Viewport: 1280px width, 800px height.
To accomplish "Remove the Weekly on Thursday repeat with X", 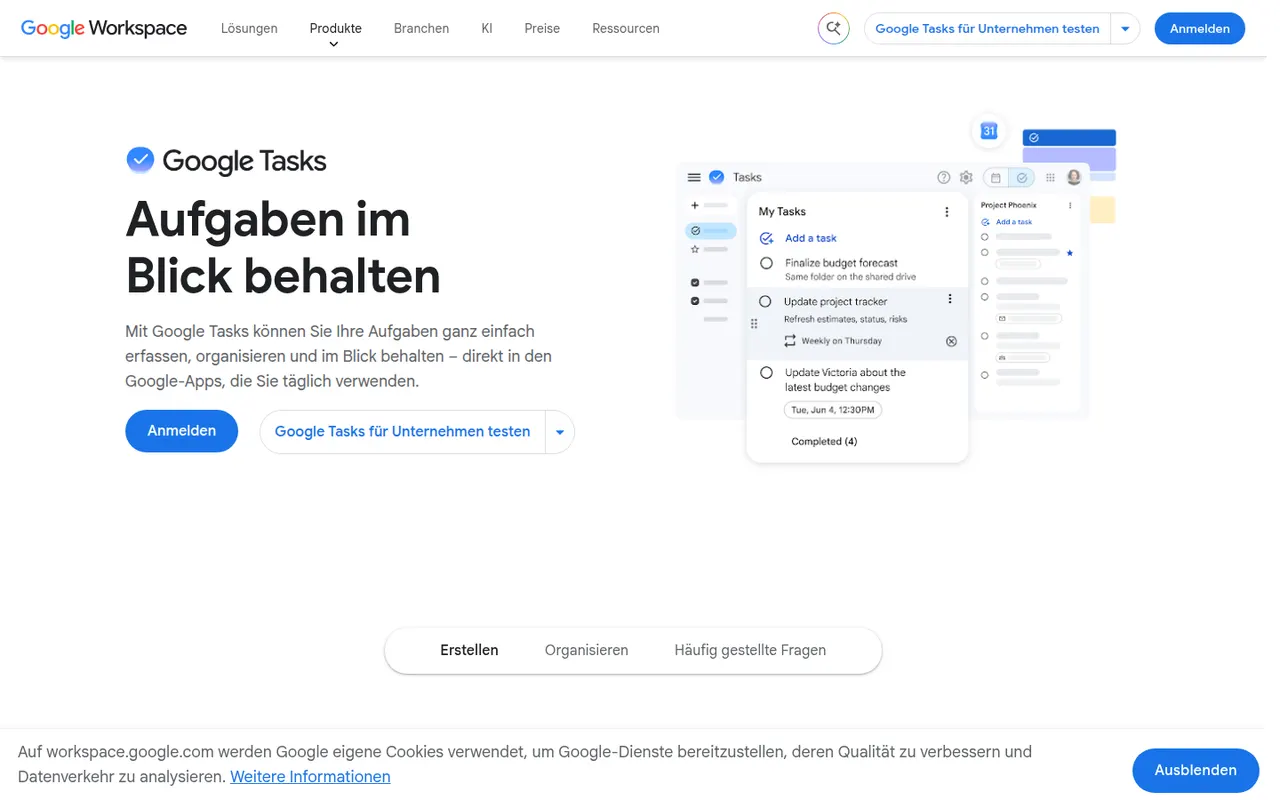I will (951, 341).
